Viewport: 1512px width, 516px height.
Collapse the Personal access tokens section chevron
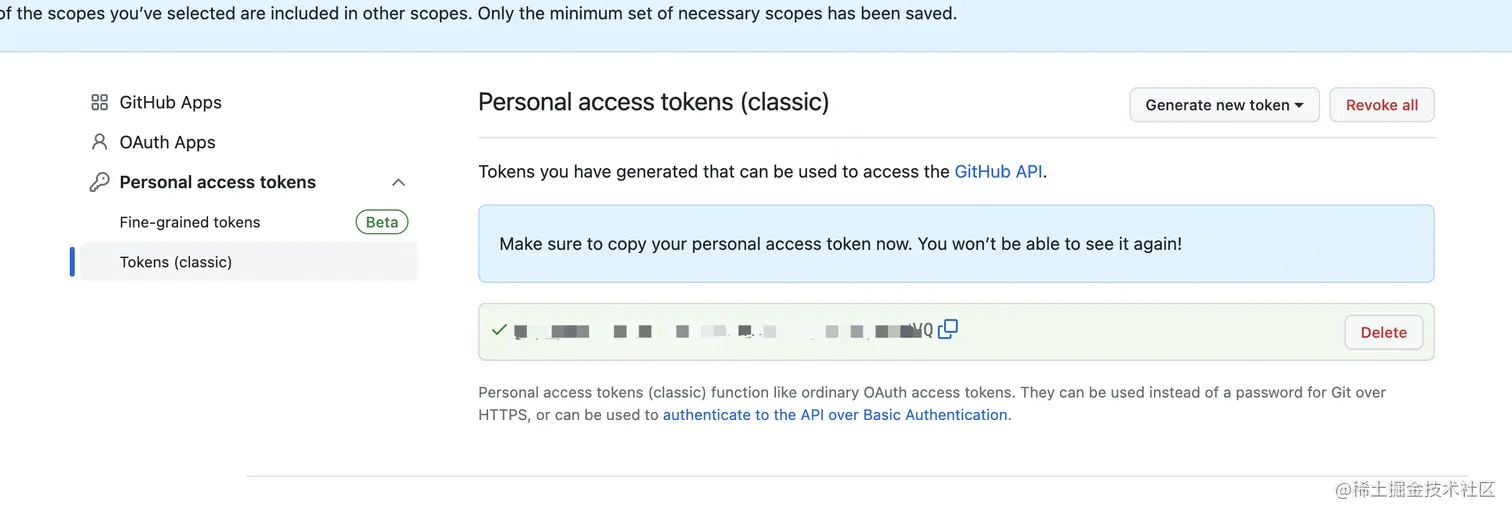point(398,182)
